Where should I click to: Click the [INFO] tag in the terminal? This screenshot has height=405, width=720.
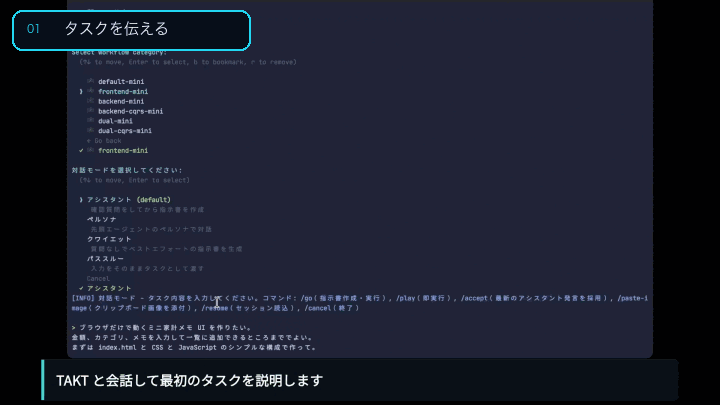coord(83,298)
